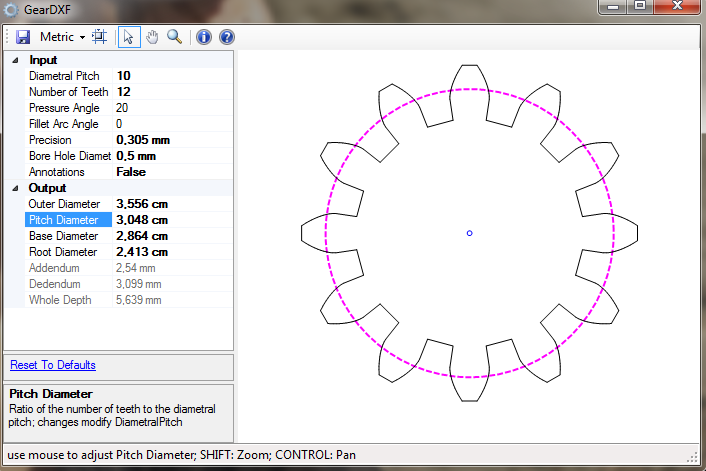Click the Pressure Angle label

tap(64, 108)
